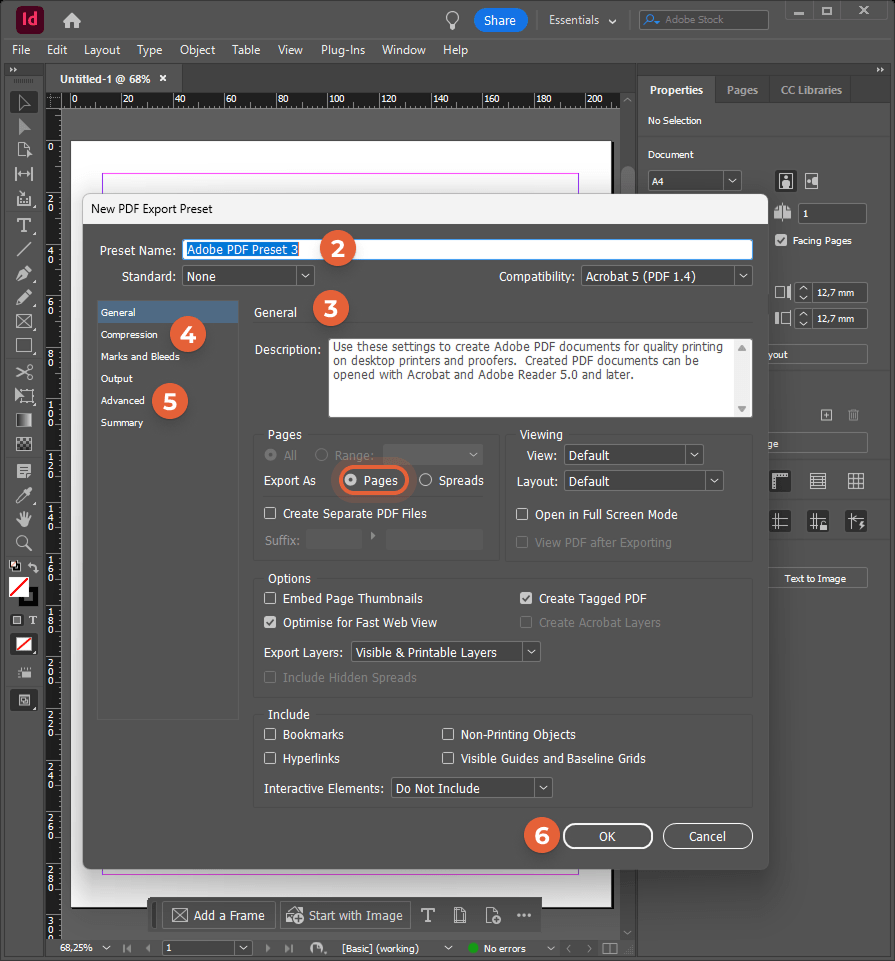Switch to the Pages panel tab

pos(742,90)
